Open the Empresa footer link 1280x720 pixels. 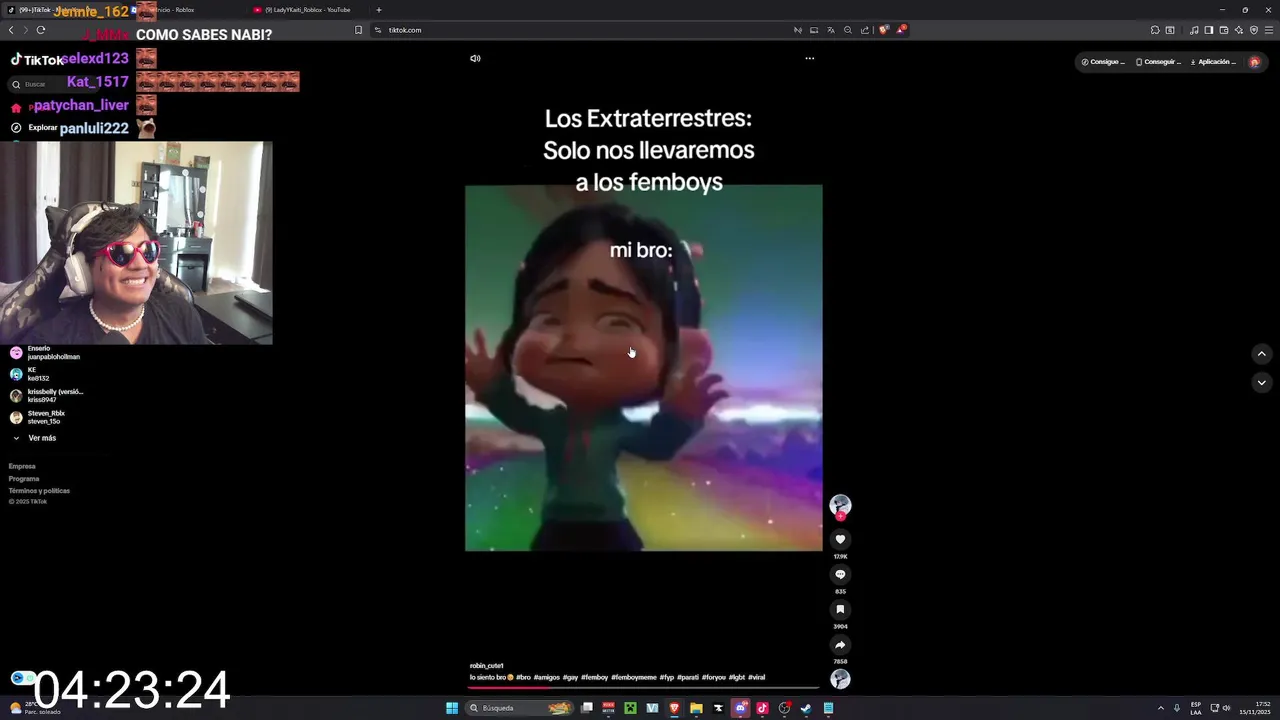pyautogui.click(x=22, y=466)
